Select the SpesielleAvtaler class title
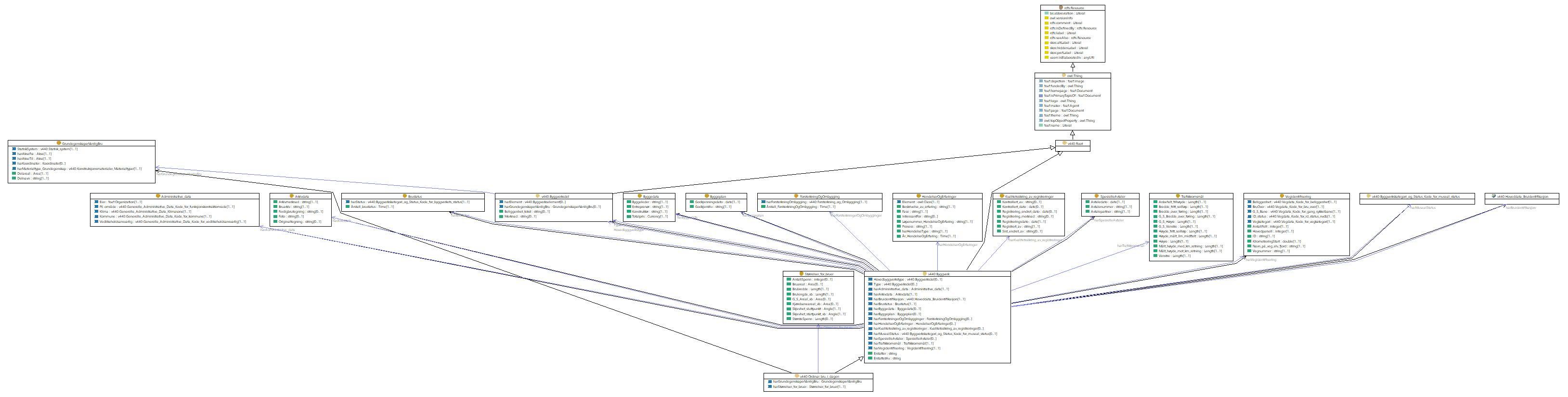The height and width of the screenshot is (397, 1568). 1114,196
